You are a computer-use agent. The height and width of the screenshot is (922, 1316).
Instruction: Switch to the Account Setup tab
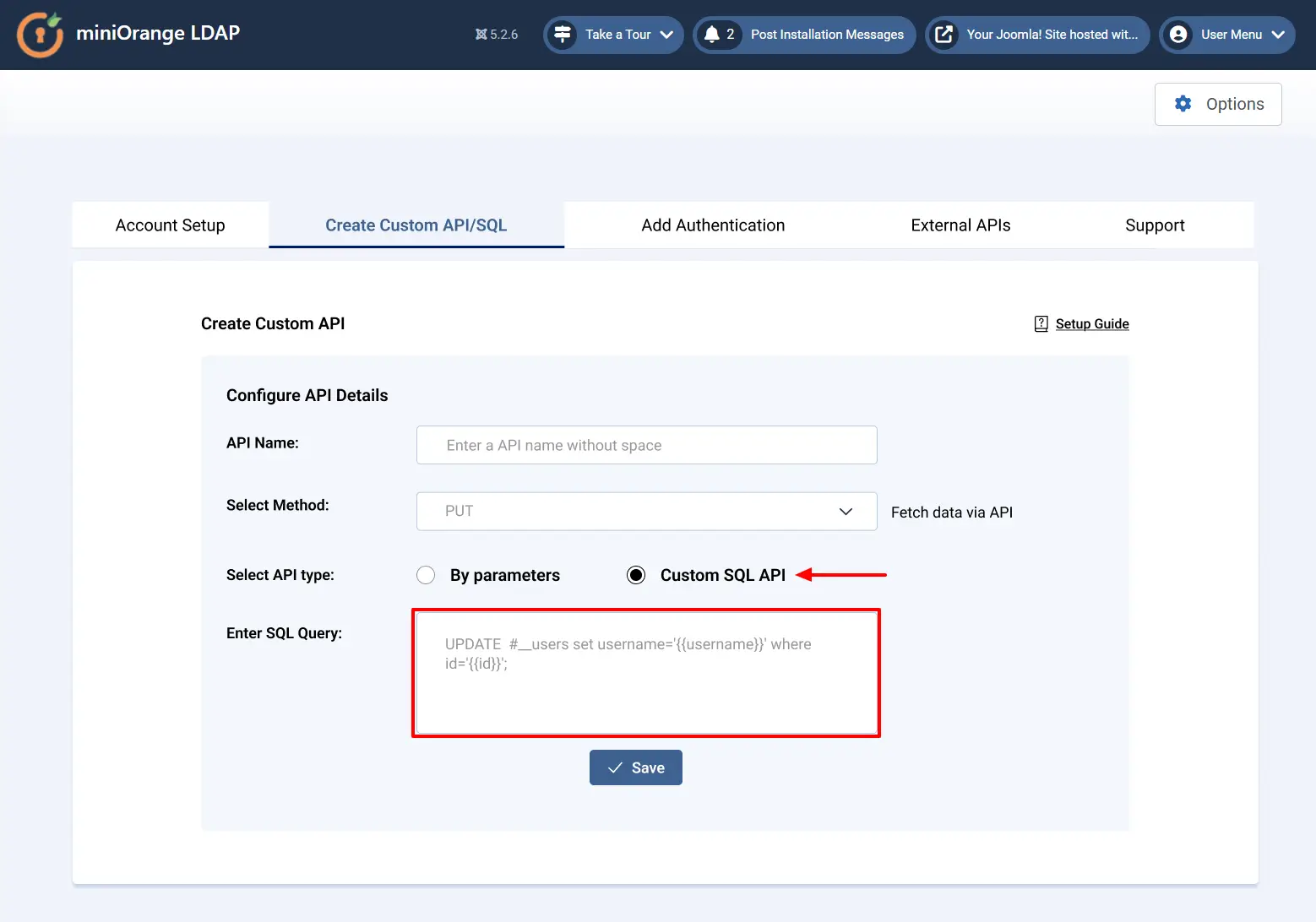click(x=170, y=225)
